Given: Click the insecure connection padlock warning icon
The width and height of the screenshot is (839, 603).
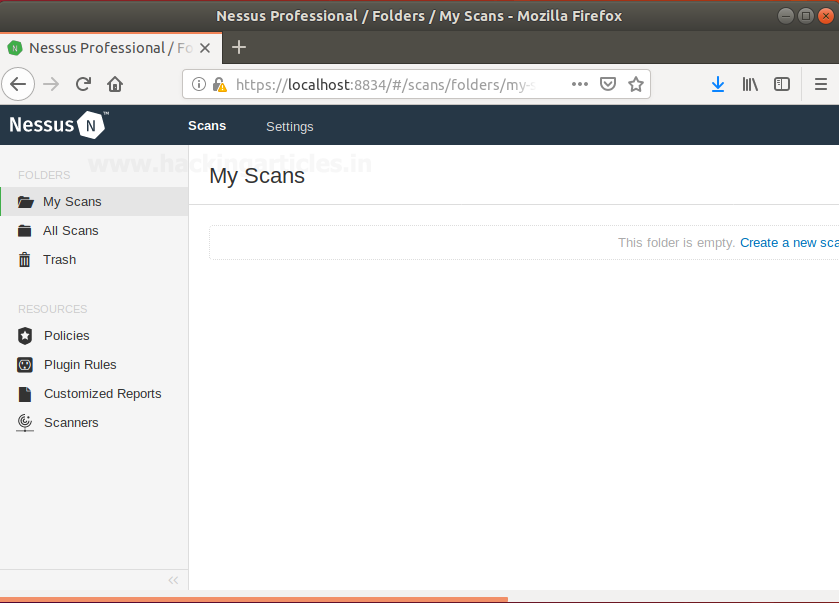Looking at the screenshot, I should (x=219, y=85).
